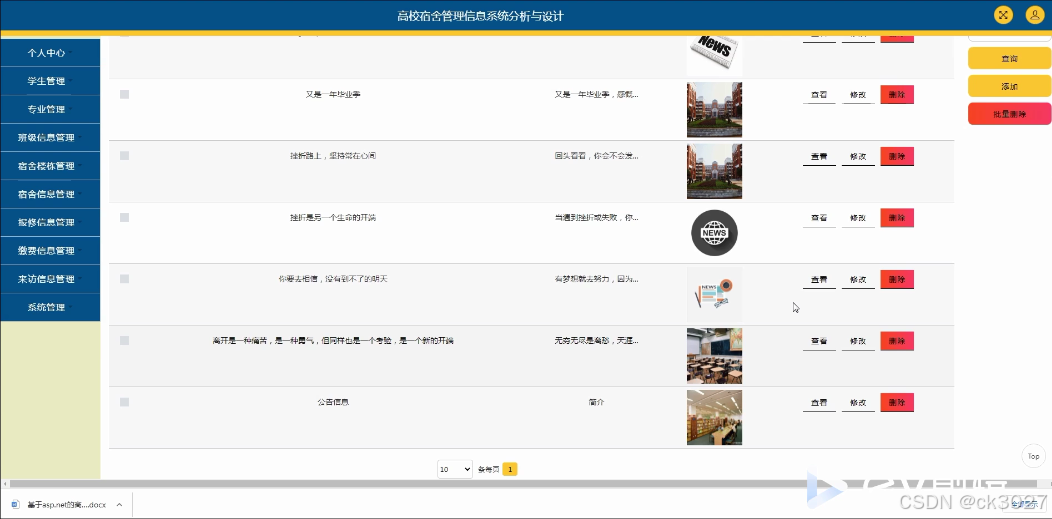1052x519 pixels.
Task: Open 宿舍楼栋管理 in sidebar
Action: coord(50,166)
